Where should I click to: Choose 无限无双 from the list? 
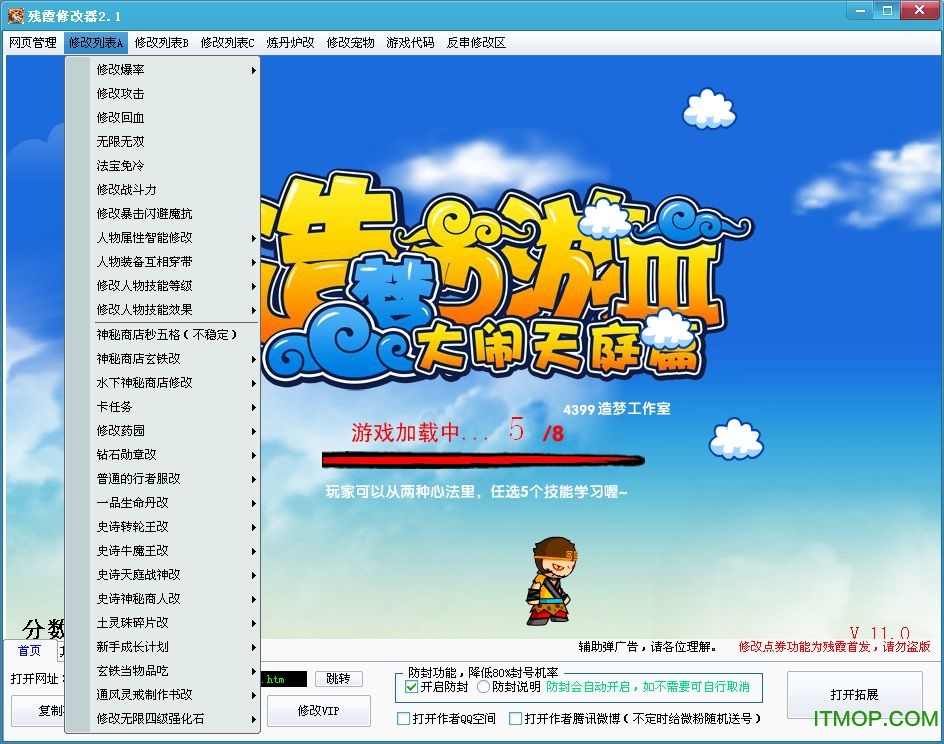pos(163,141)
